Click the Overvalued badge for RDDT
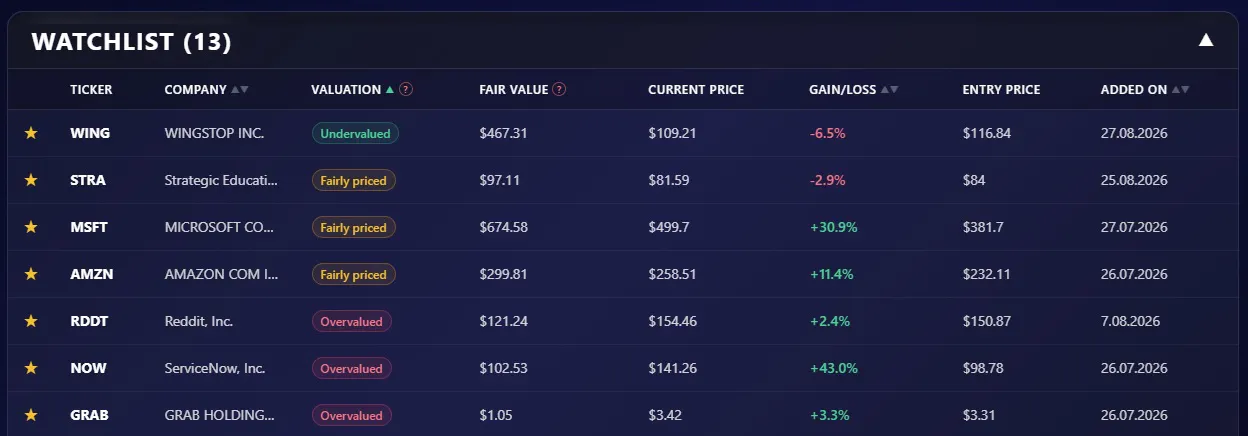 click(x=352, y=321)
